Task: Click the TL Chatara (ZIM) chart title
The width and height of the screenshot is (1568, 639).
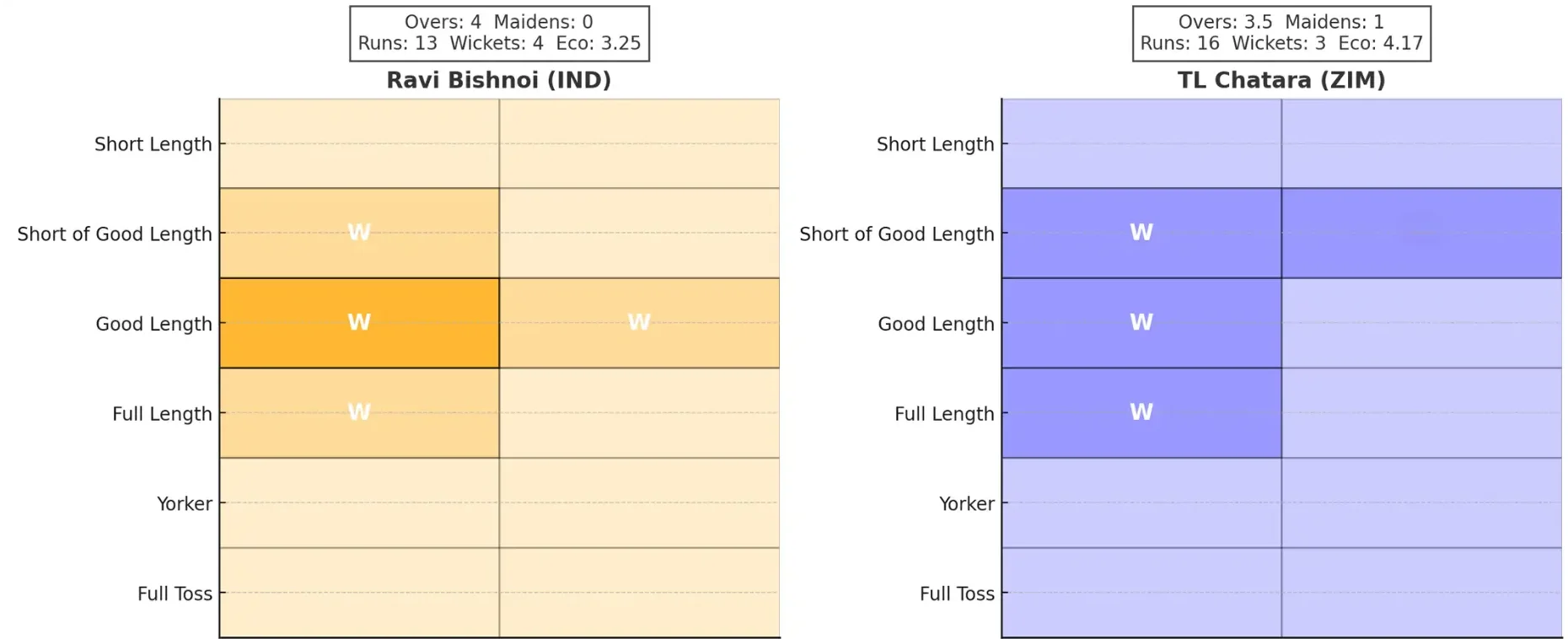Action: pyautogui.click(x=1281, y=80)
